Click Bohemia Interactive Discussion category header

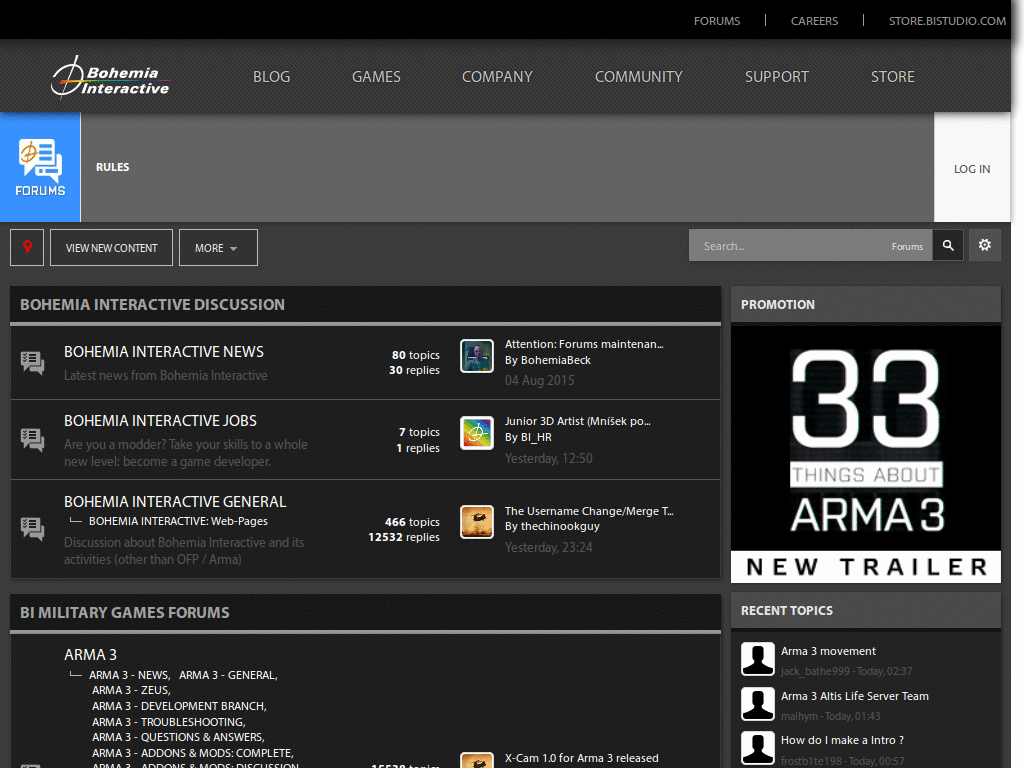coord(152,305)
